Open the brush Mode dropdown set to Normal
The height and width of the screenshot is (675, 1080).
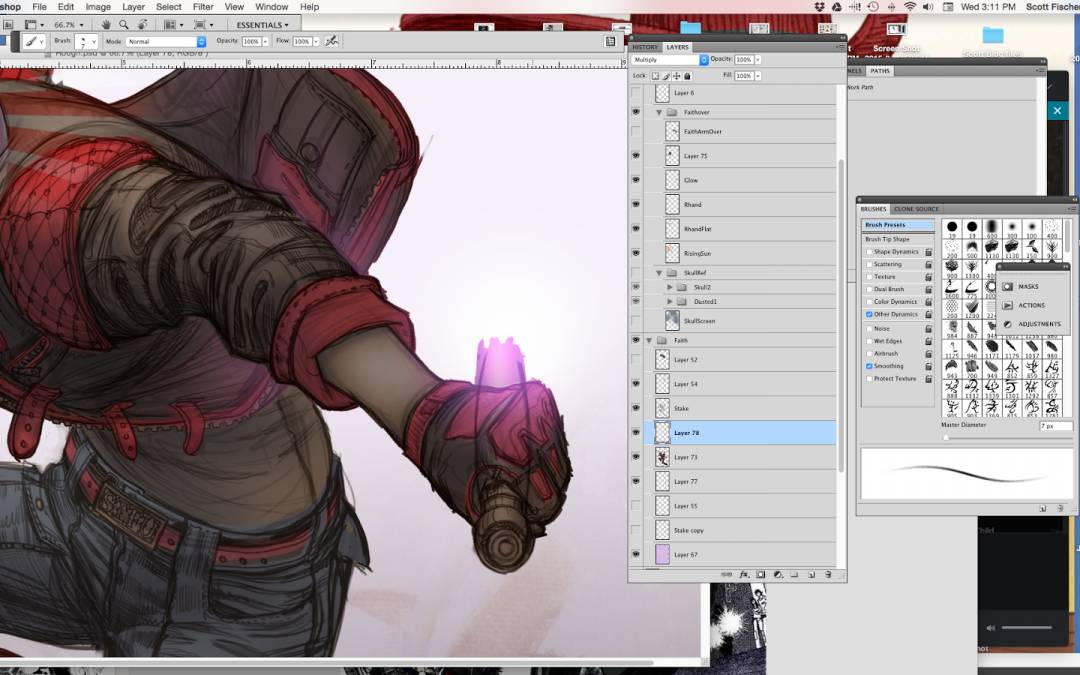coord(165,42)
